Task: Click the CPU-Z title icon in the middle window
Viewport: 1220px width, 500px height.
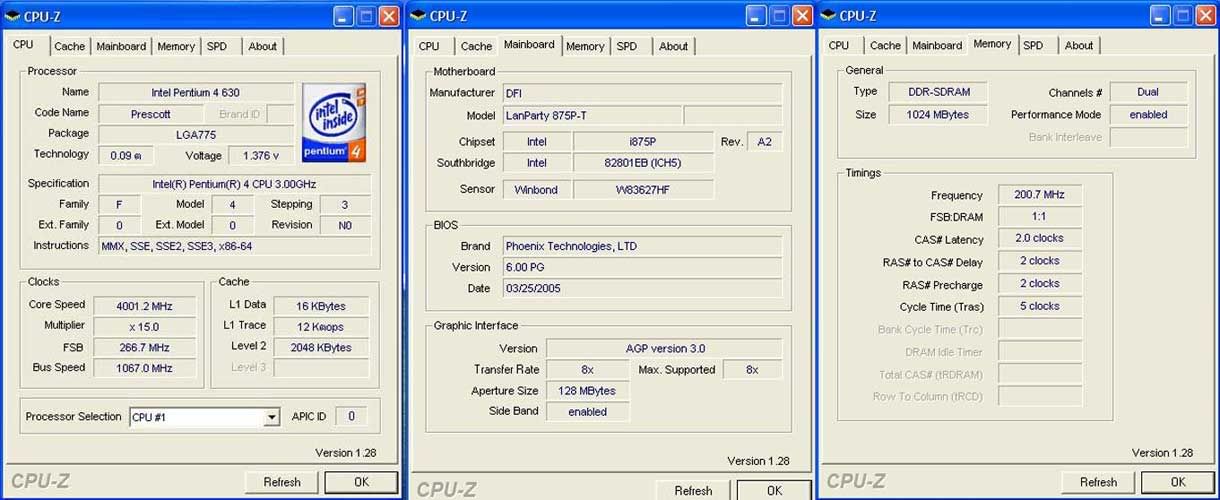Action: 418,16
